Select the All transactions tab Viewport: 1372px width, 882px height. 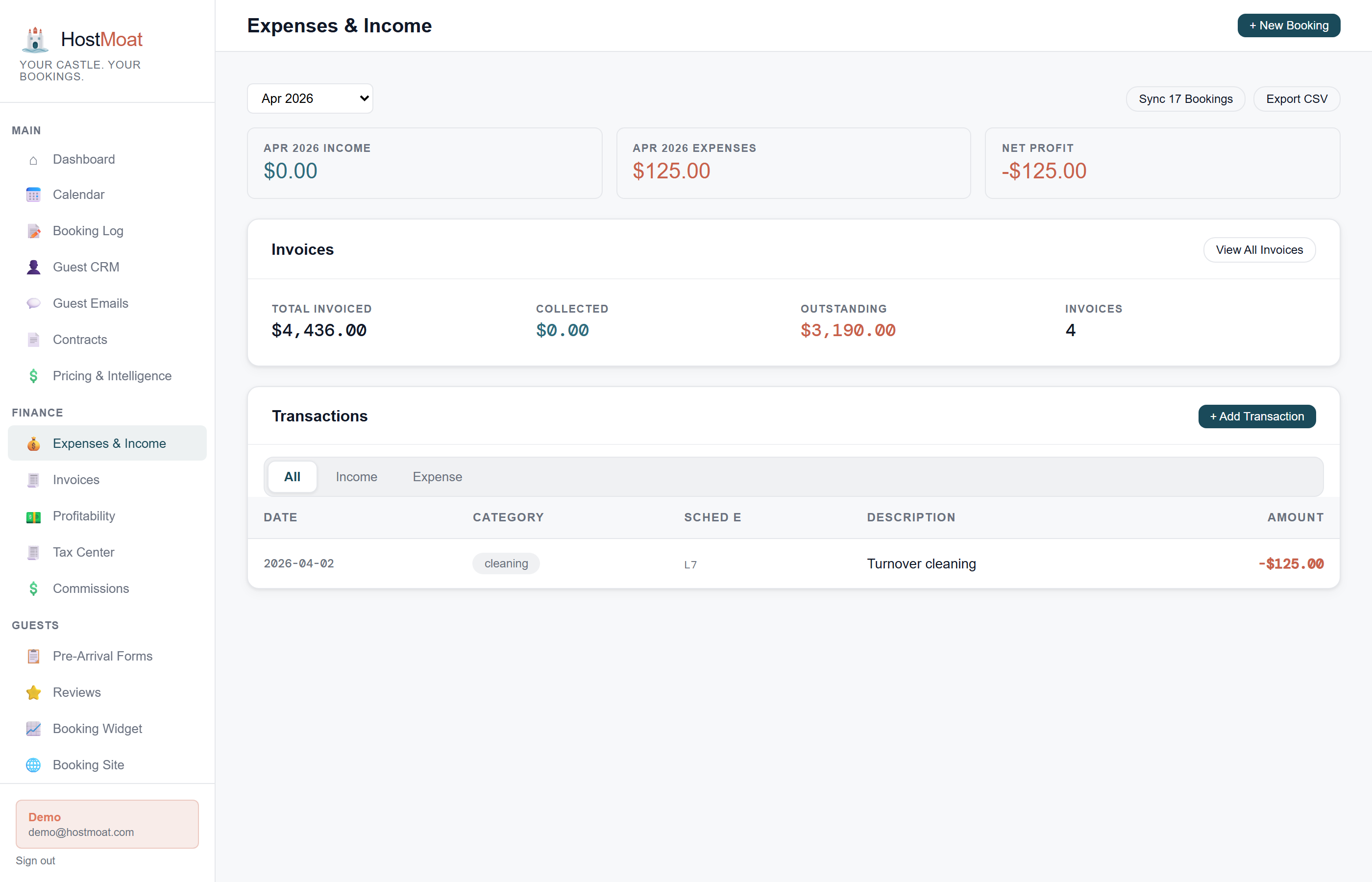pos(292,476)
